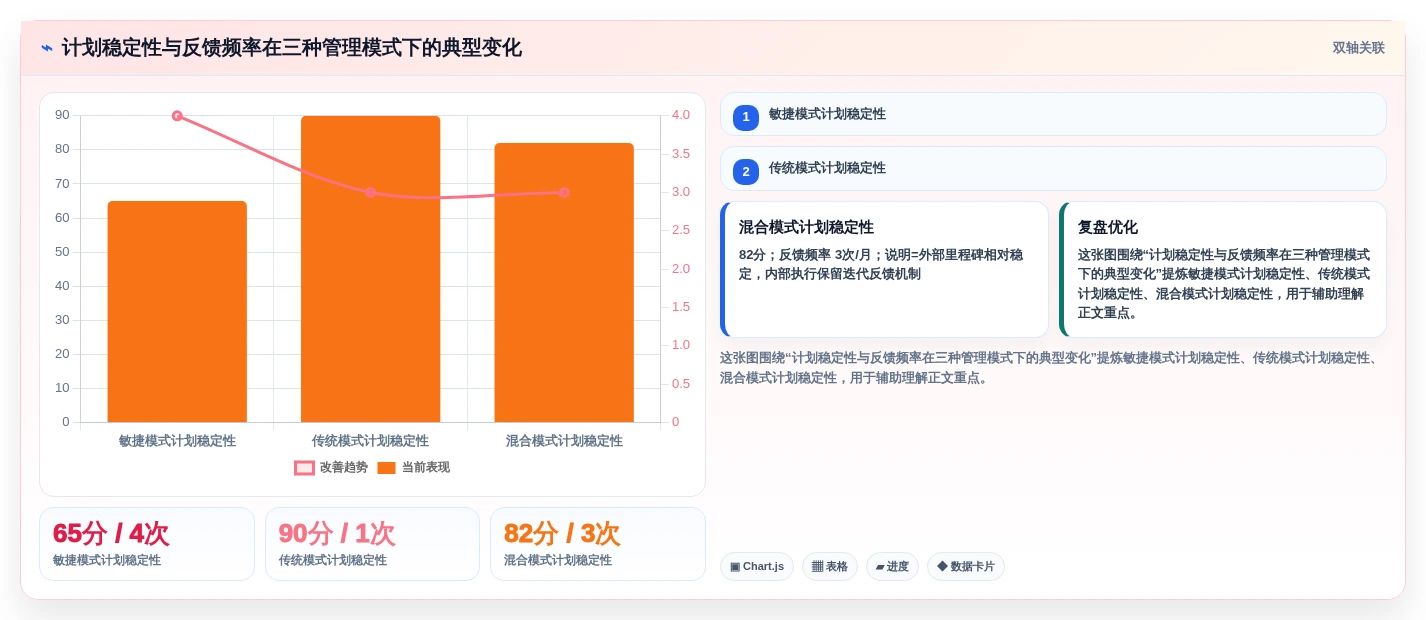Screen dimensions: 1426x620
Task: Click the 表格 tag
Action: click(830, 567)
